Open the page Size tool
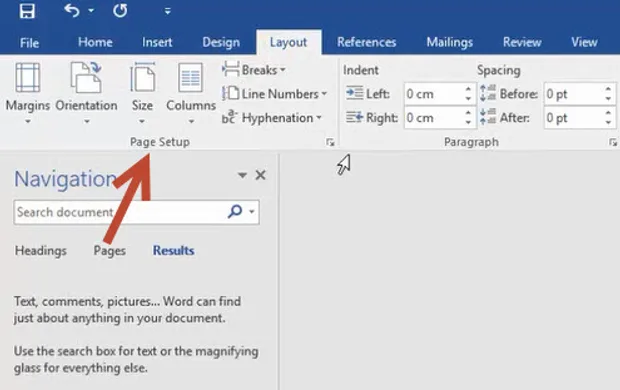 142,93
